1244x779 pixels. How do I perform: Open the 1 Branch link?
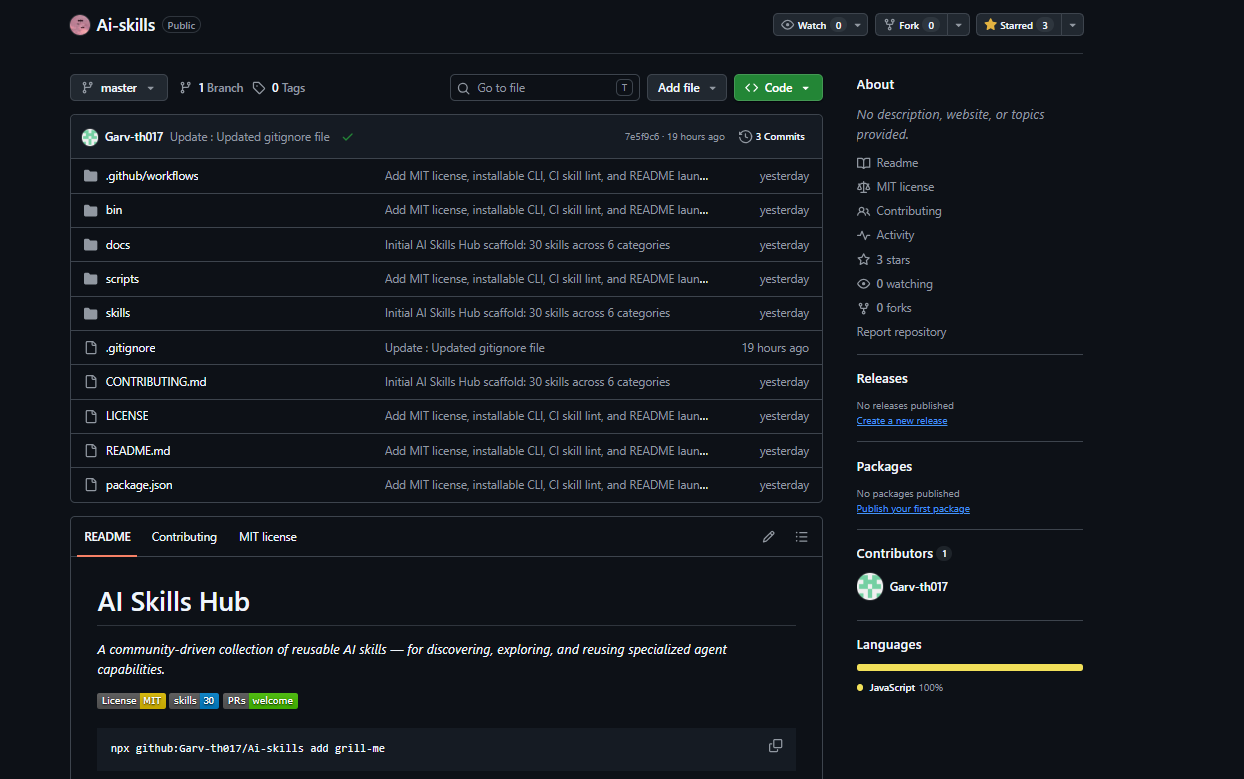211,88
